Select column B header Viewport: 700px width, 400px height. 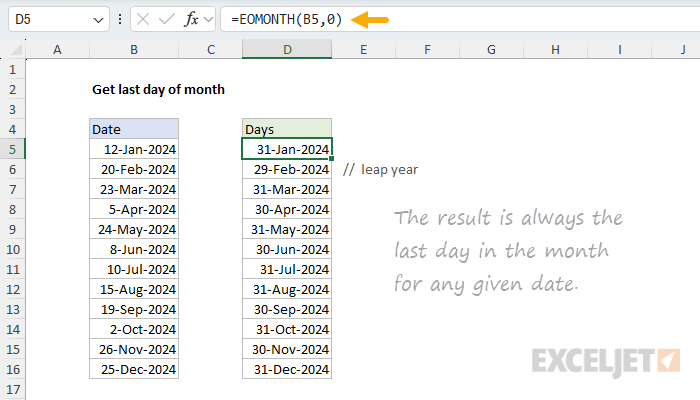[134, 49]
